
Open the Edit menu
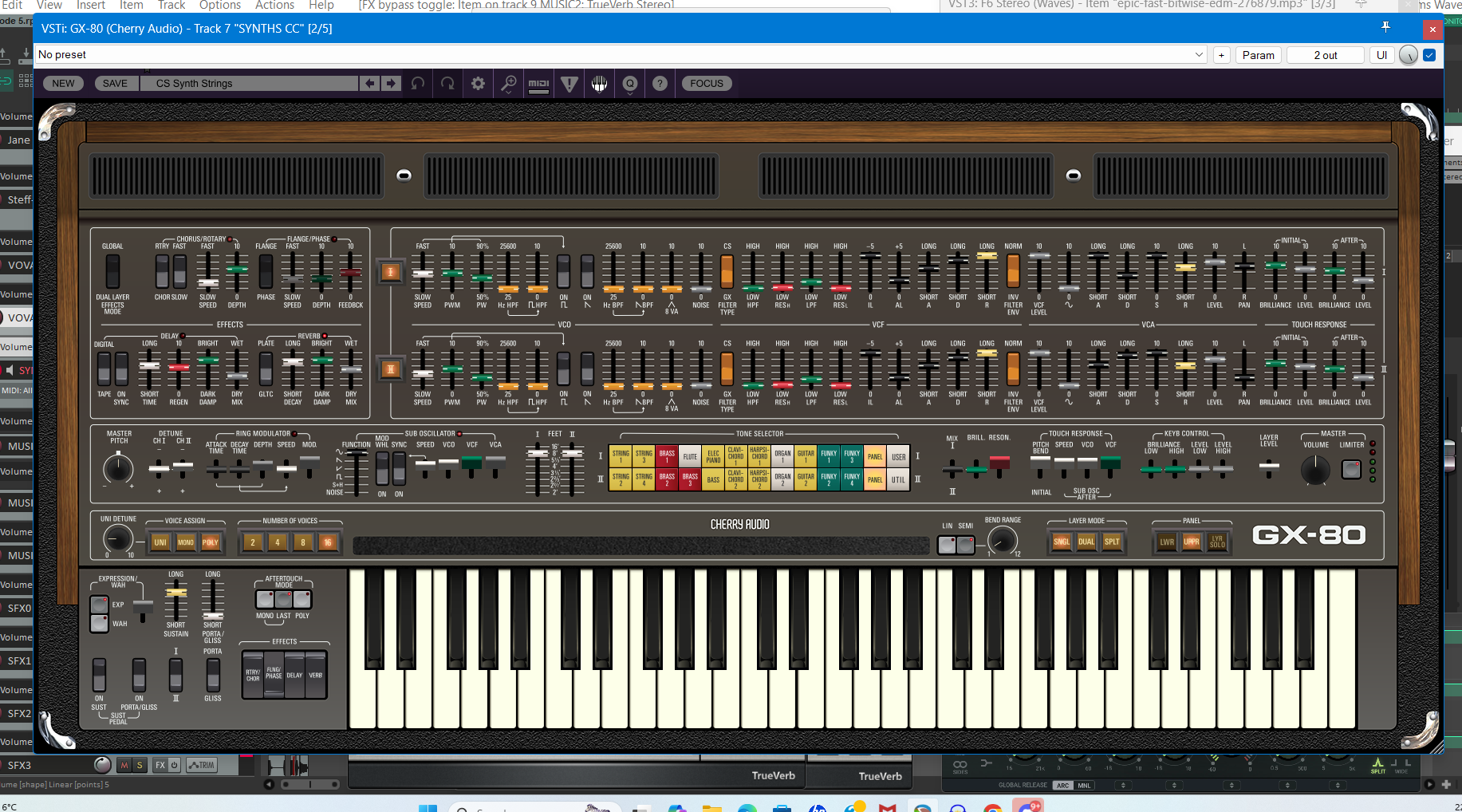[12, 5]
